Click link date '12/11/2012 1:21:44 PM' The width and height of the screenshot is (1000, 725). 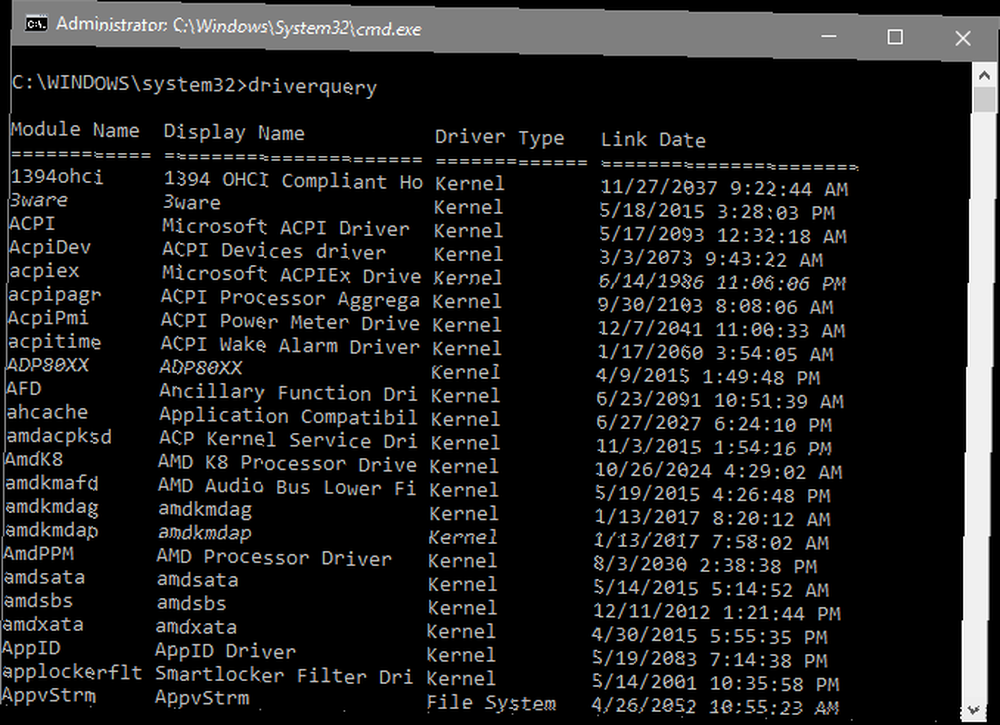pyautogui.click(x=717, y=612)
